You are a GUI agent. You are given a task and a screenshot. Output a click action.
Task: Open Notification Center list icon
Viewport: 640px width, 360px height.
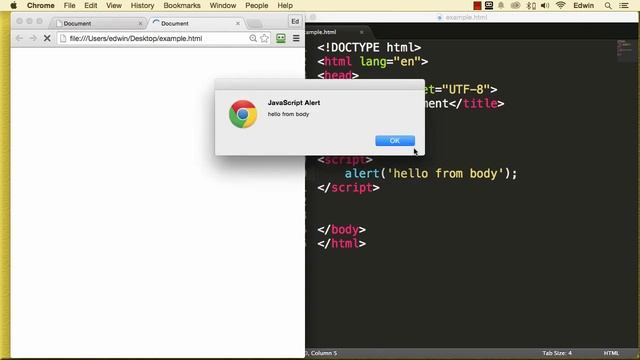coord(624,6)
